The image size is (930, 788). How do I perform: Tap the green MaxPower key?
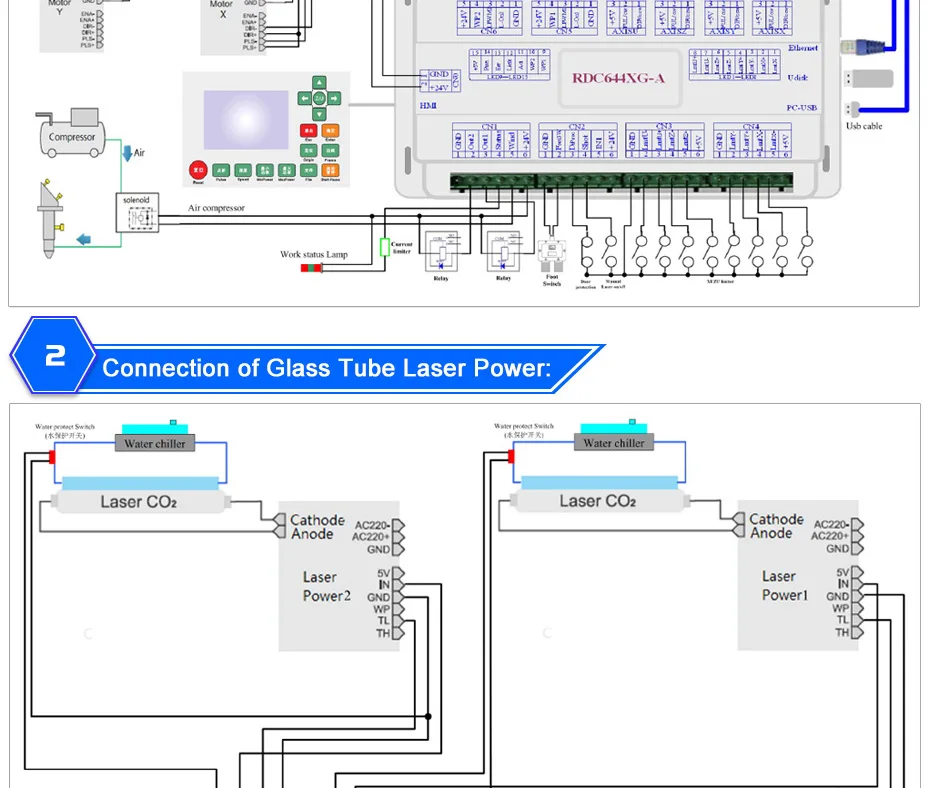(286, 171)
